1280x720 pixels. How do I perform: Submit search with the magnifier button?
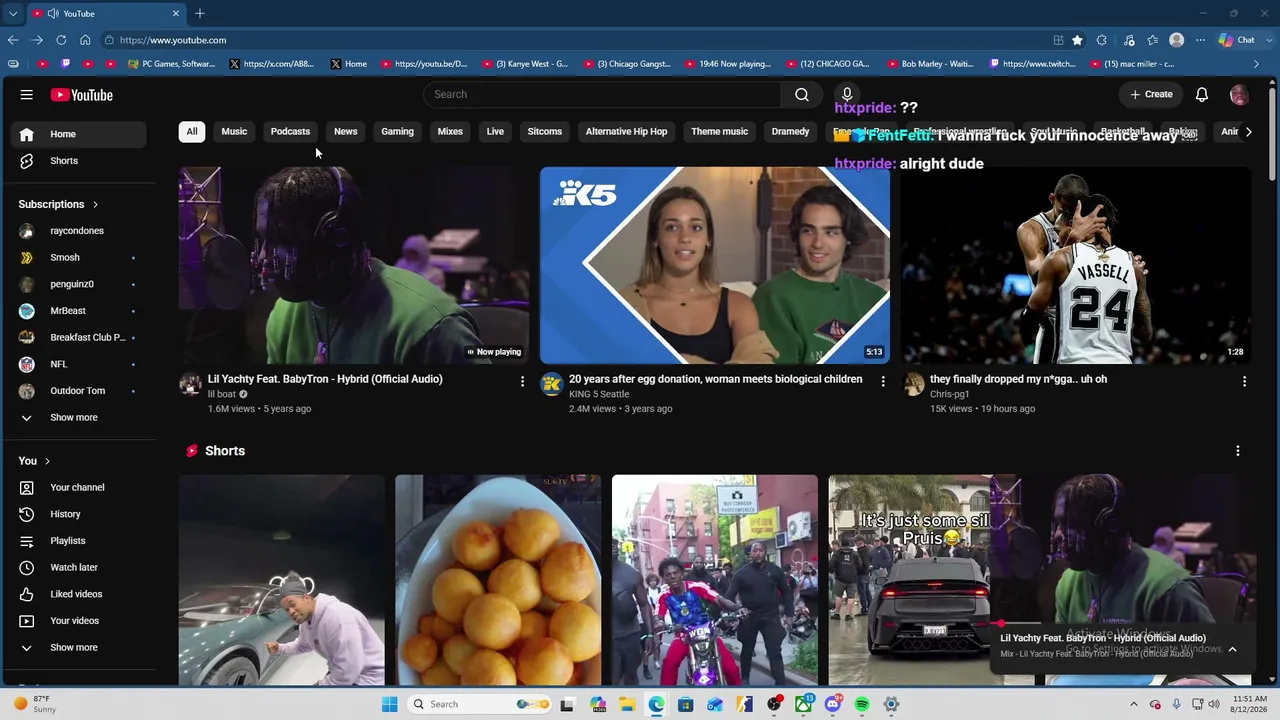tap(802, 94)
